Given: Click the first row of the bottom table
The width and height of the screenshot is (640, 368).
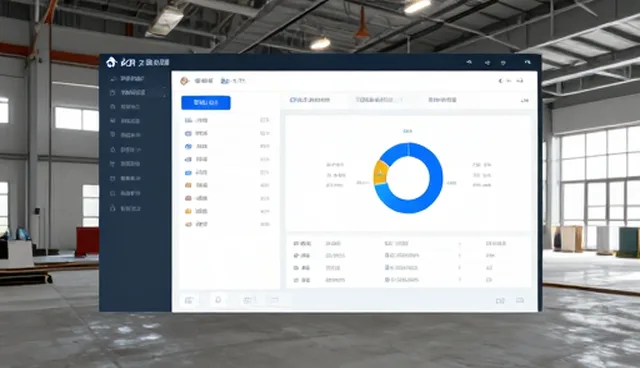Looking at the screenshot, I should 408,244.
